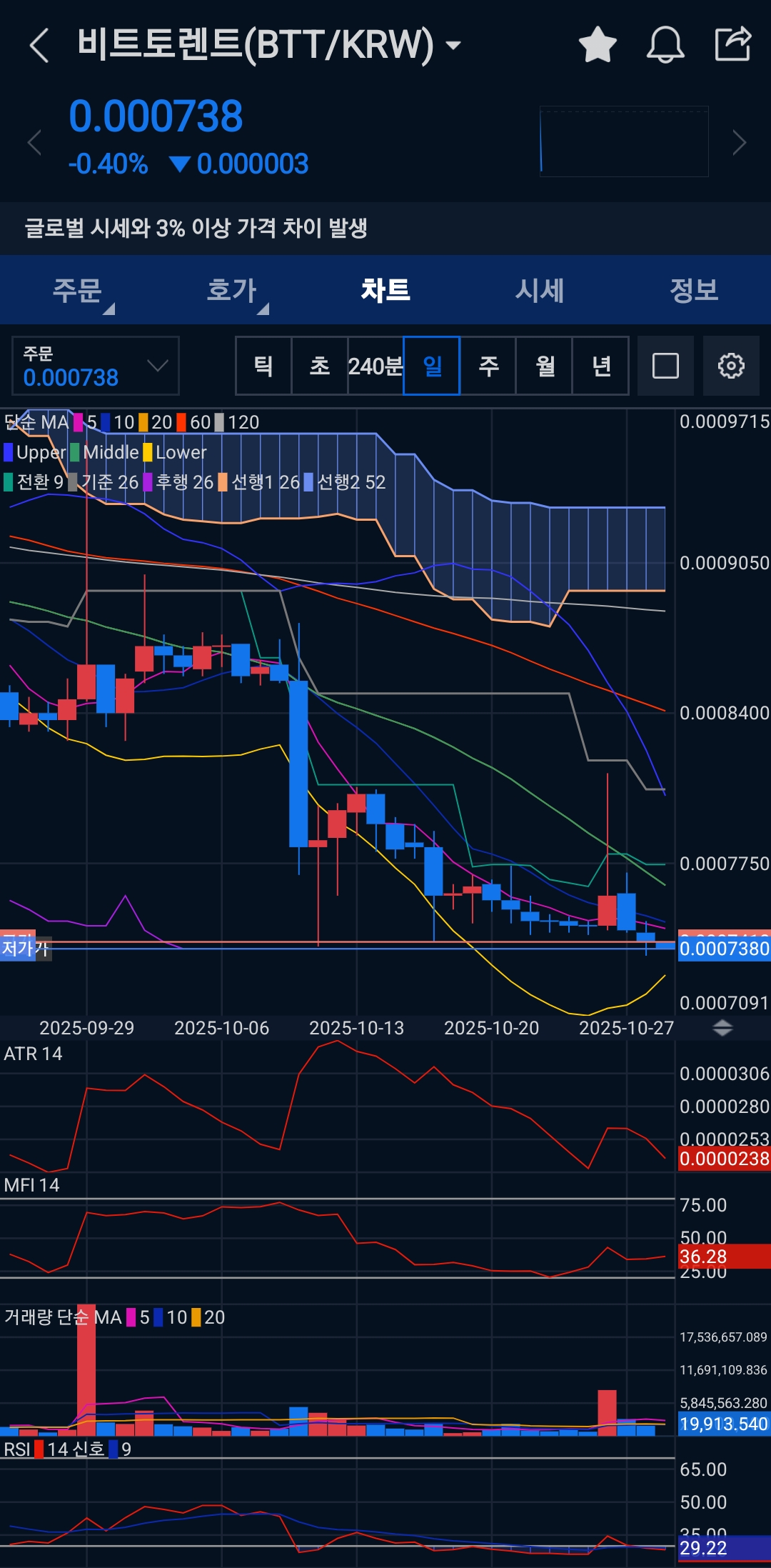Tap the 0.0007380 current price tag
Viewport: 771px width, 1568px height.
coord(724,949)
